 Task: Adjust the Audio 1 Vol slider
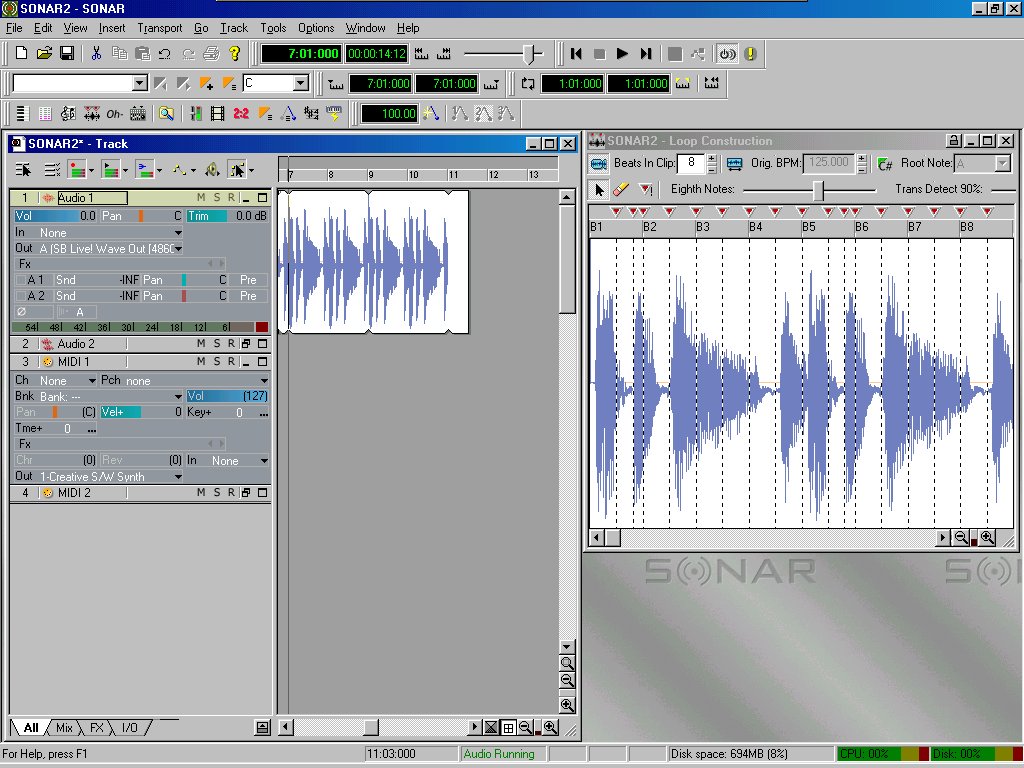coord(56,216)
